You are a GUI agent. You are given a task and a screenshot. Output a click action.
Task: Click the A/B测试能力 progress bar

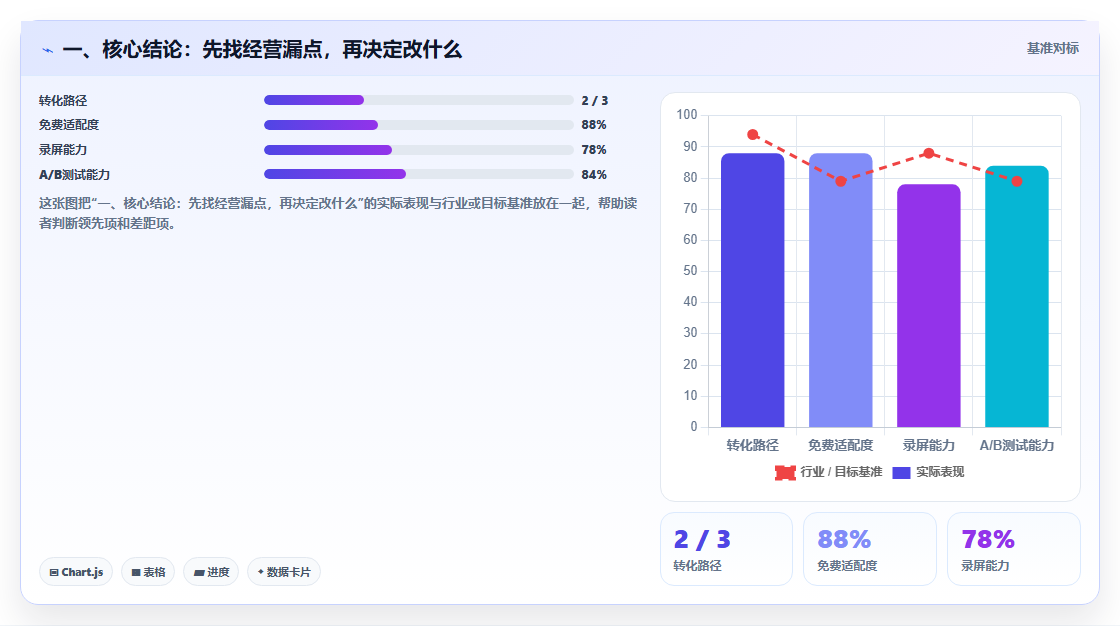pyautogui.click(x=419, y=174)
